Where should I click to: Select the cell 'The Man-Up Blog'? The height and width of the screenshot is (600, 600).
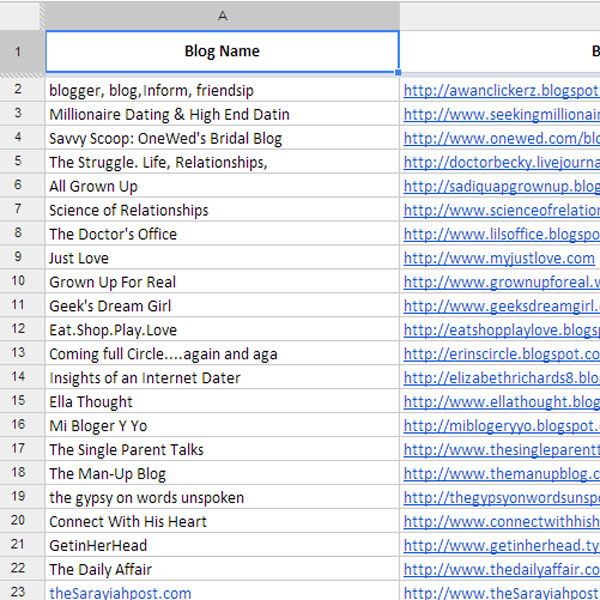point(108,474)
